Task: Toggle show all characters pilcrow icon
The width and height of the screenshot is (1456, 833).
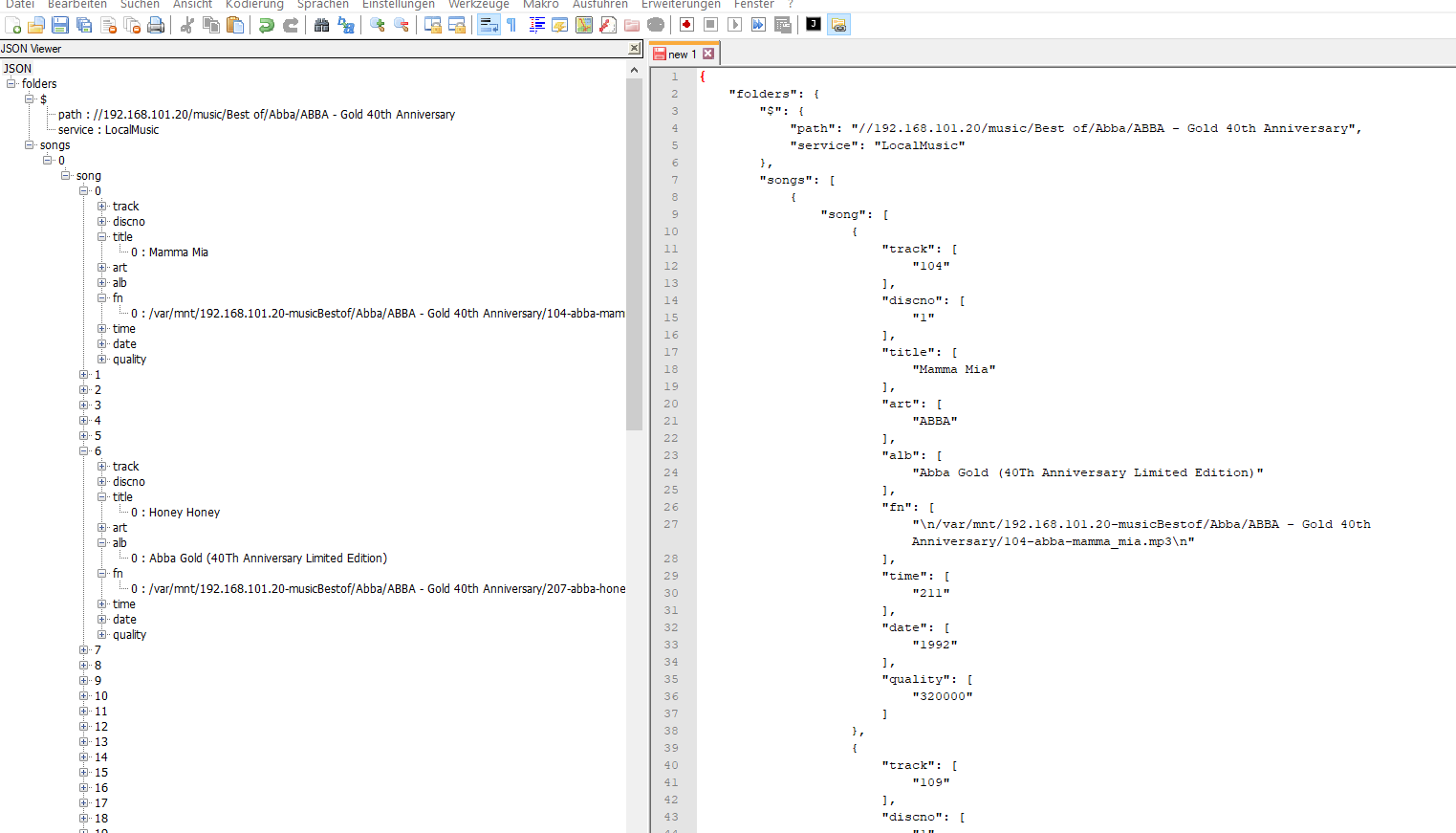Action: tap(512, 25)
